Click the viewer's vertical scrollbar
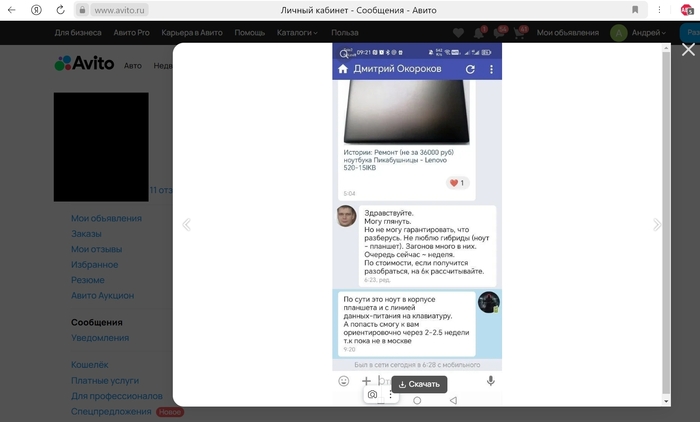 pos(666,223)
